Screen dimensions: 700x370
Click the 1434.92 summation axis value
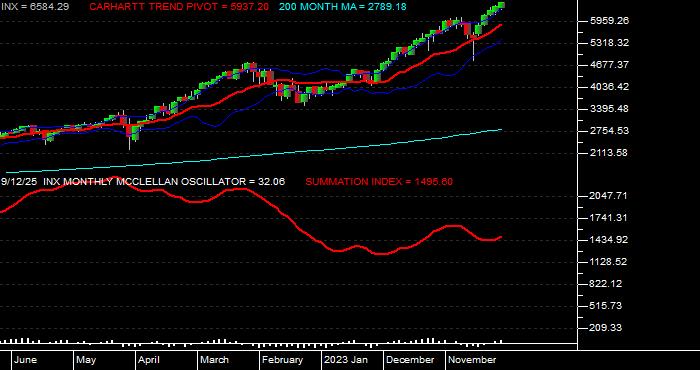pyautogui.click(x=608, y=240)
